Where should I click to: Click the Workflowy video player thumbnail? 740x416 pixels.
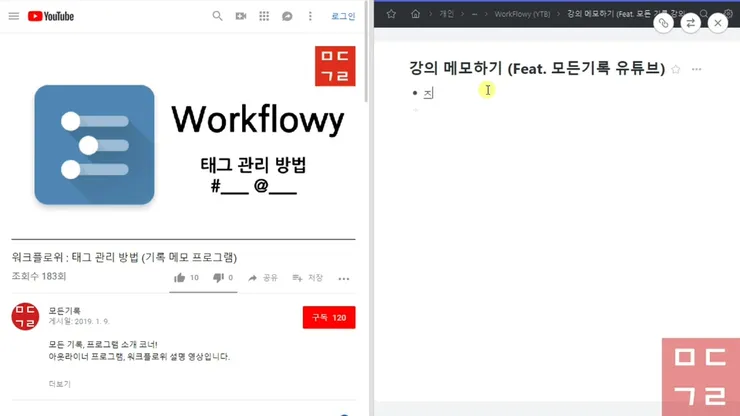click(x=184, y=137)
